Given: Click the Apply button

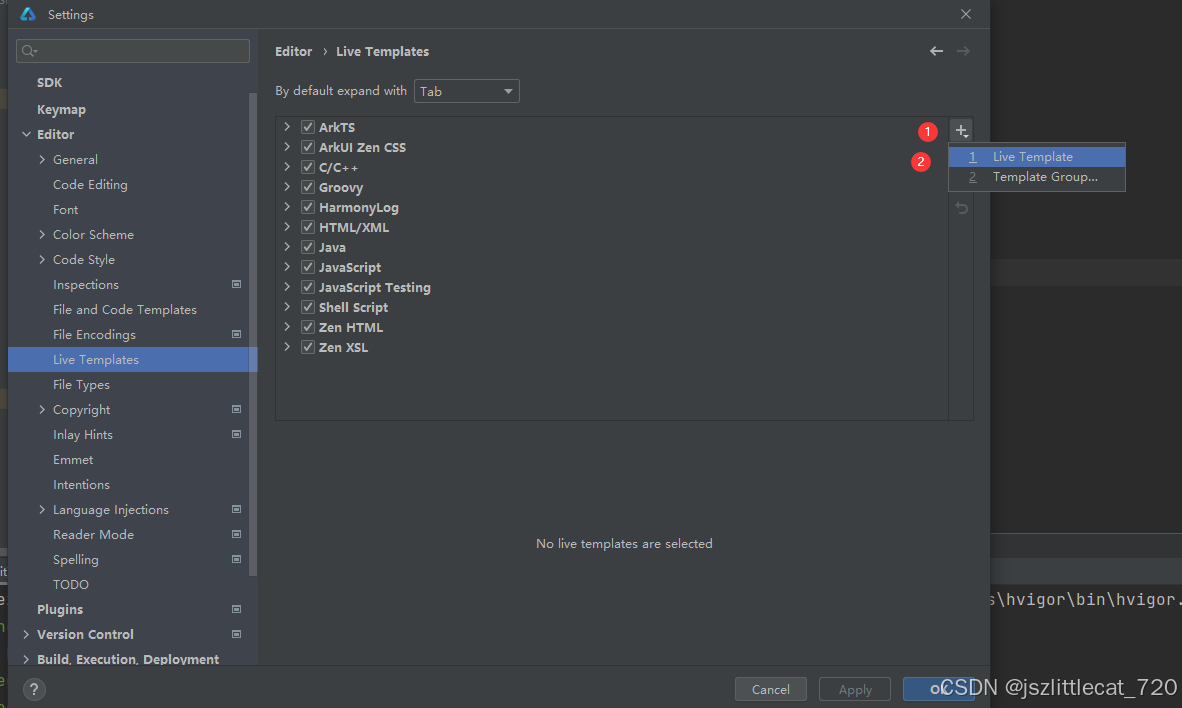Looking at the screenshot, I should pos(855,689).
